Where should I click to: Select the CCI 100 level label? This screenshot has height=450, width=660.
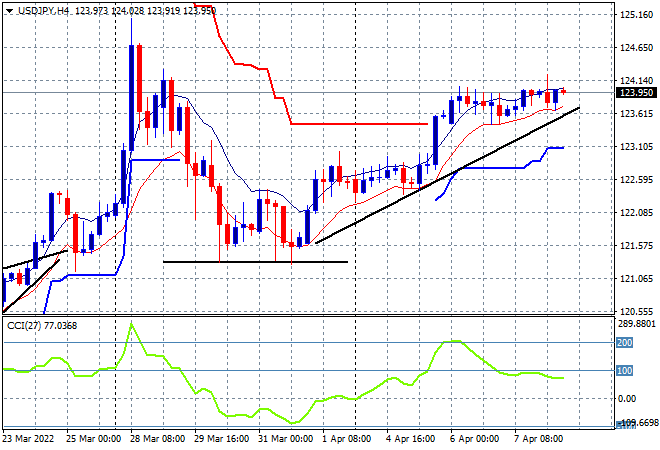pyautogui.click(x=625, y=370)
